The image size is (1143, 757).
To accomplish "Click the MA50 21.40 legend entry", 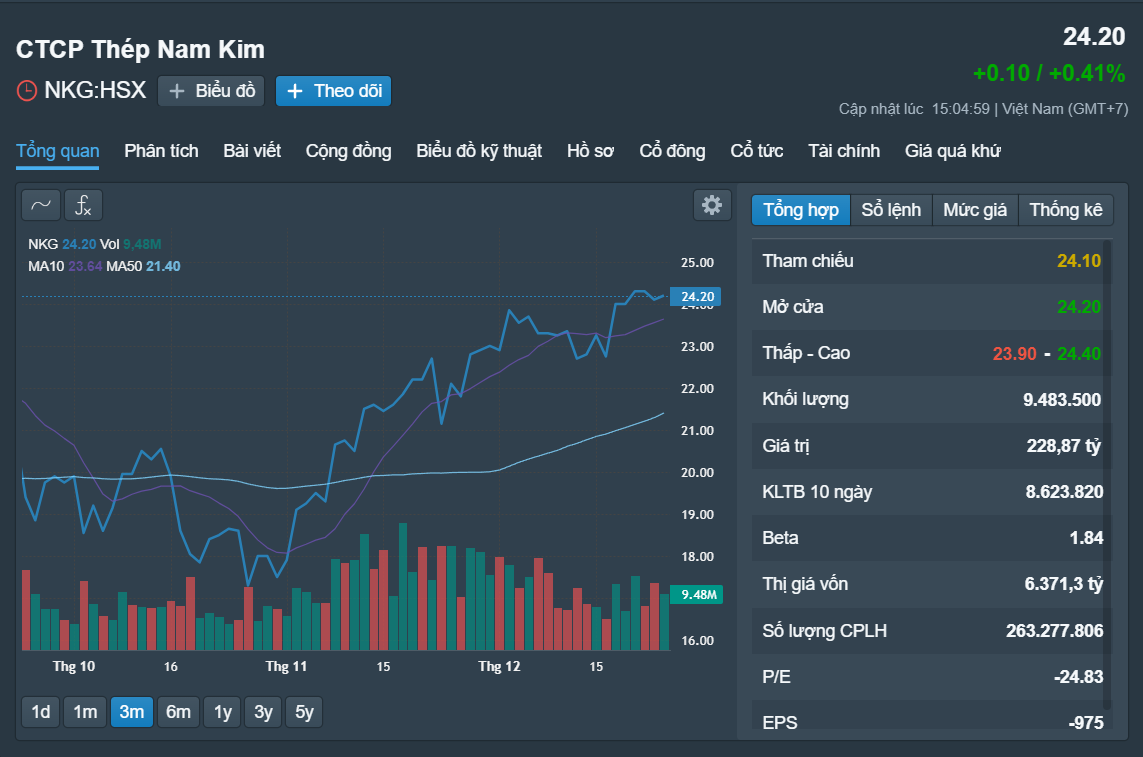I will 144,266.
